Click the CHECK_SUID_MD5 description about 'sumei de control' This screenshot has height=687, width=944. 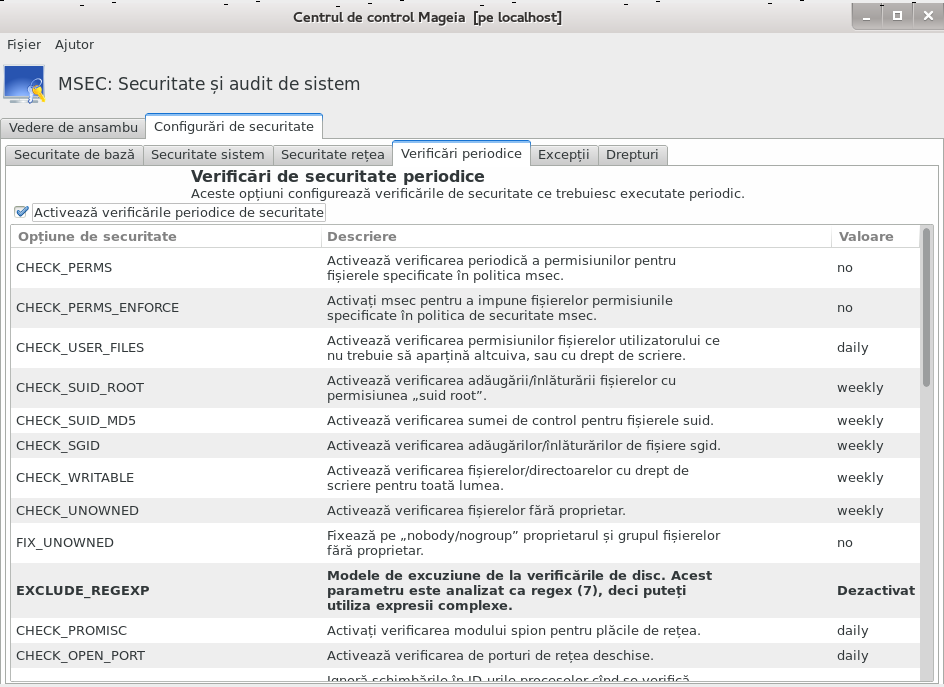coord(520,420)
